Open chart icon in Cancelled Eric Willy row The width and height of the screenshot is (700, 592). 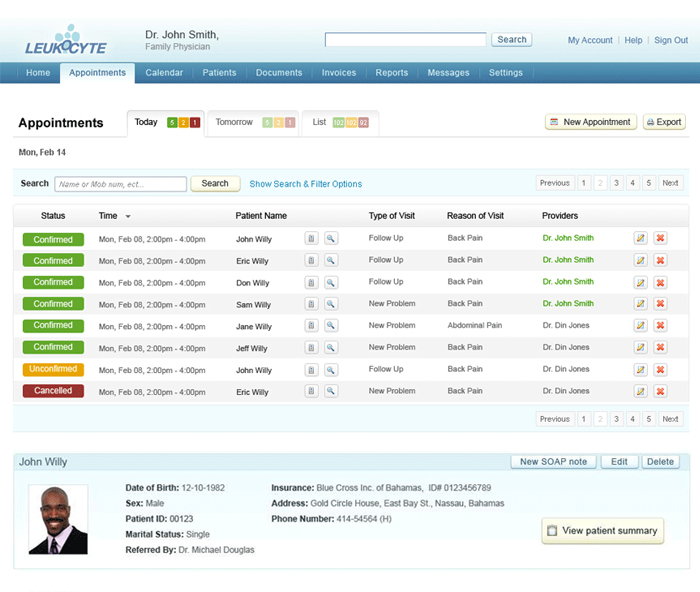coord(311,391)
